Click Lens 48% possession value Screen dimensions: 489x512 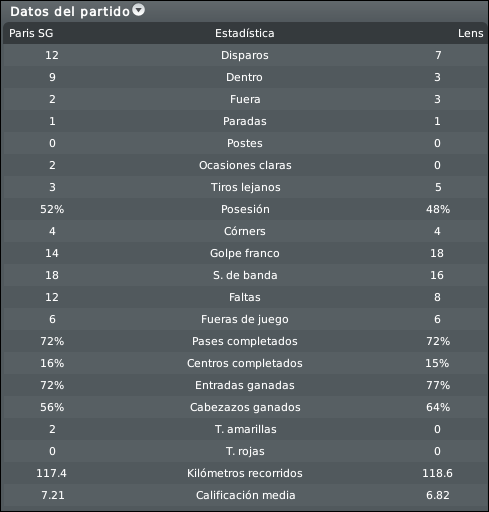click(x=438, y=209)
